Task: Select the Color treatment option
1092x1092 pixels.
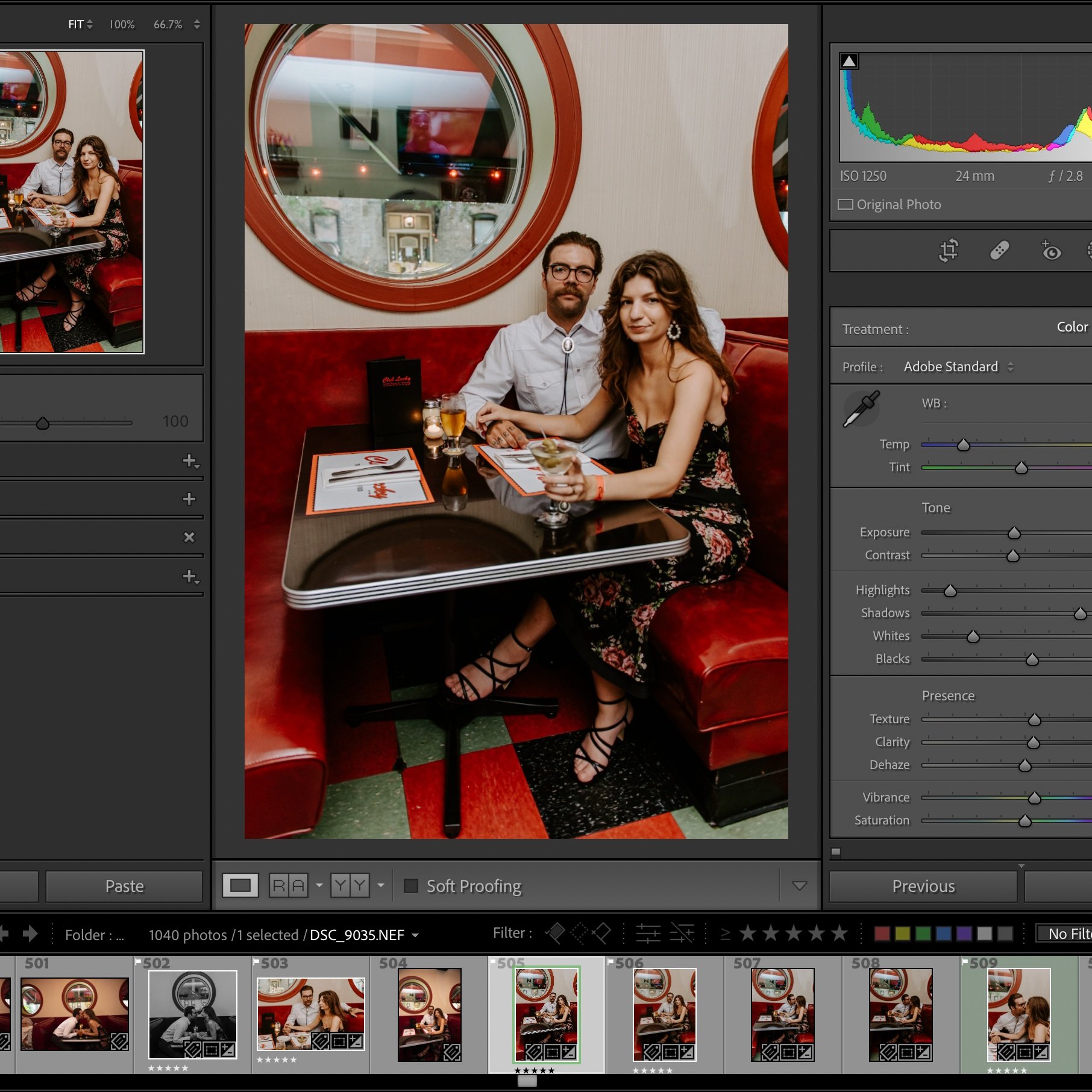Action: (x=1072, y=327)
